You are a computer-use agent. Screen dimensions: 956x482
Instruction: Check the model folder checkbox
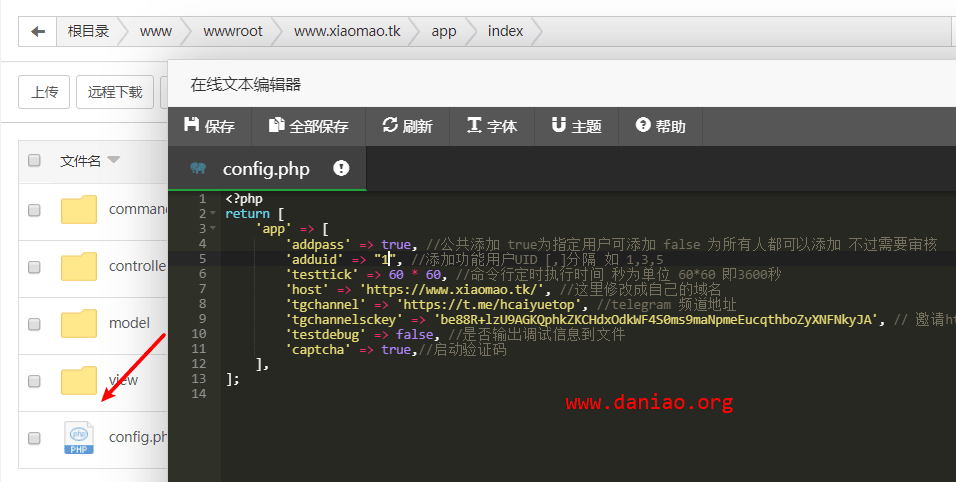tap(34, 324)
